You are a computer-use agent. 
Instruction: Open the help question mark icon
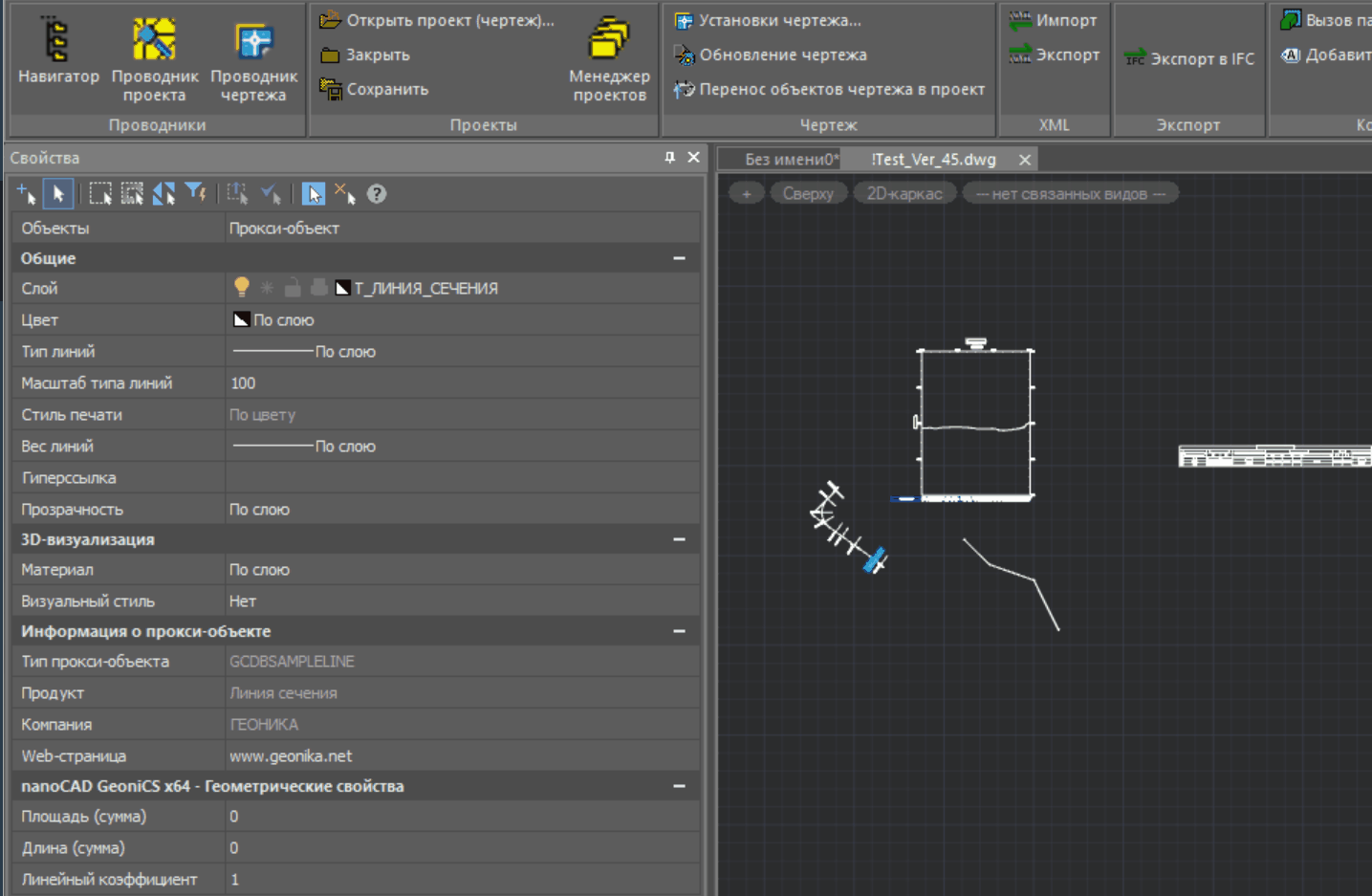pos(377,194)
